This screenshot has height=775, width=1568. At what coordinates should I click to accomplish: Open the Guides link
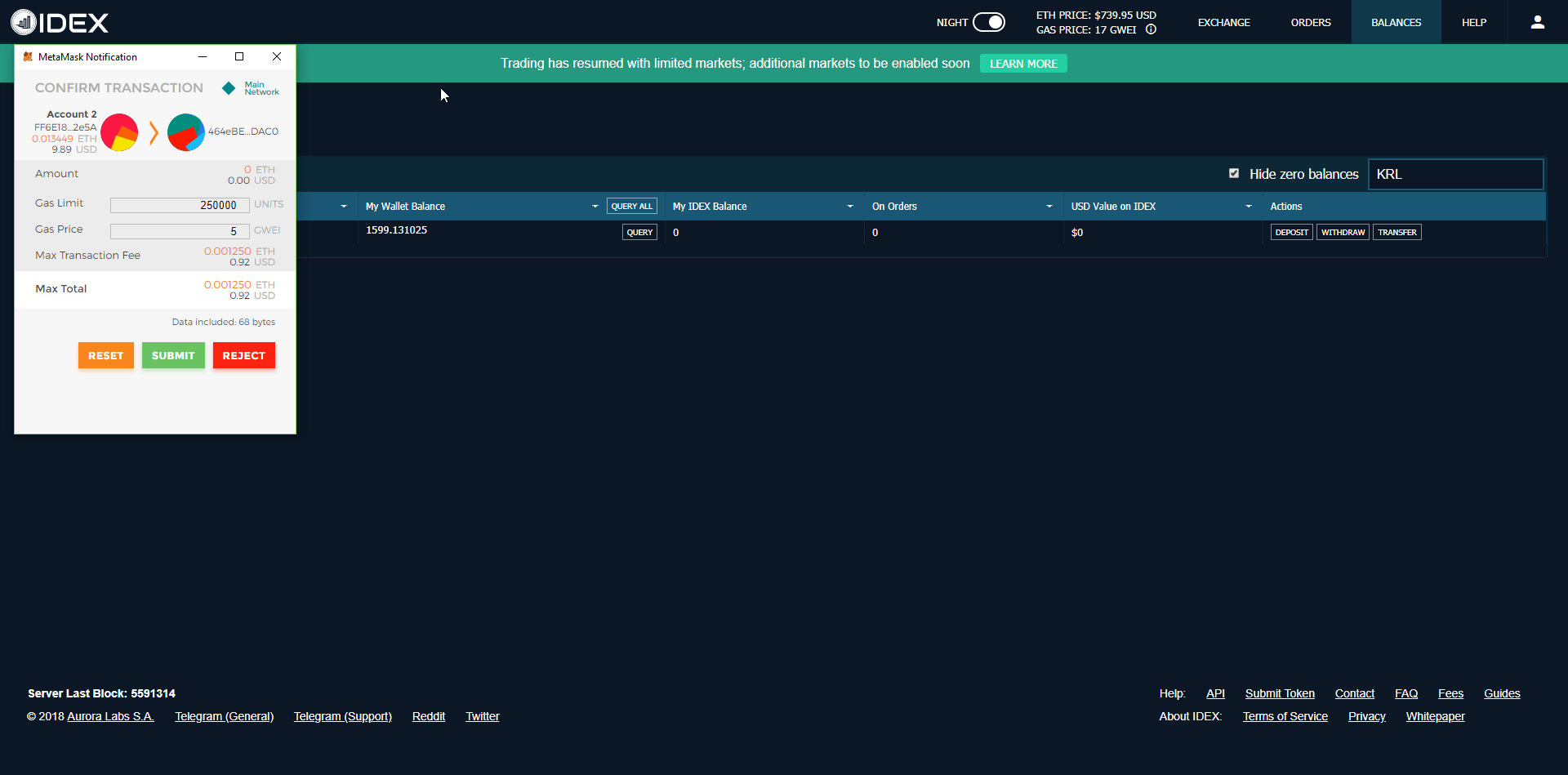click(x=1502, y=693)
